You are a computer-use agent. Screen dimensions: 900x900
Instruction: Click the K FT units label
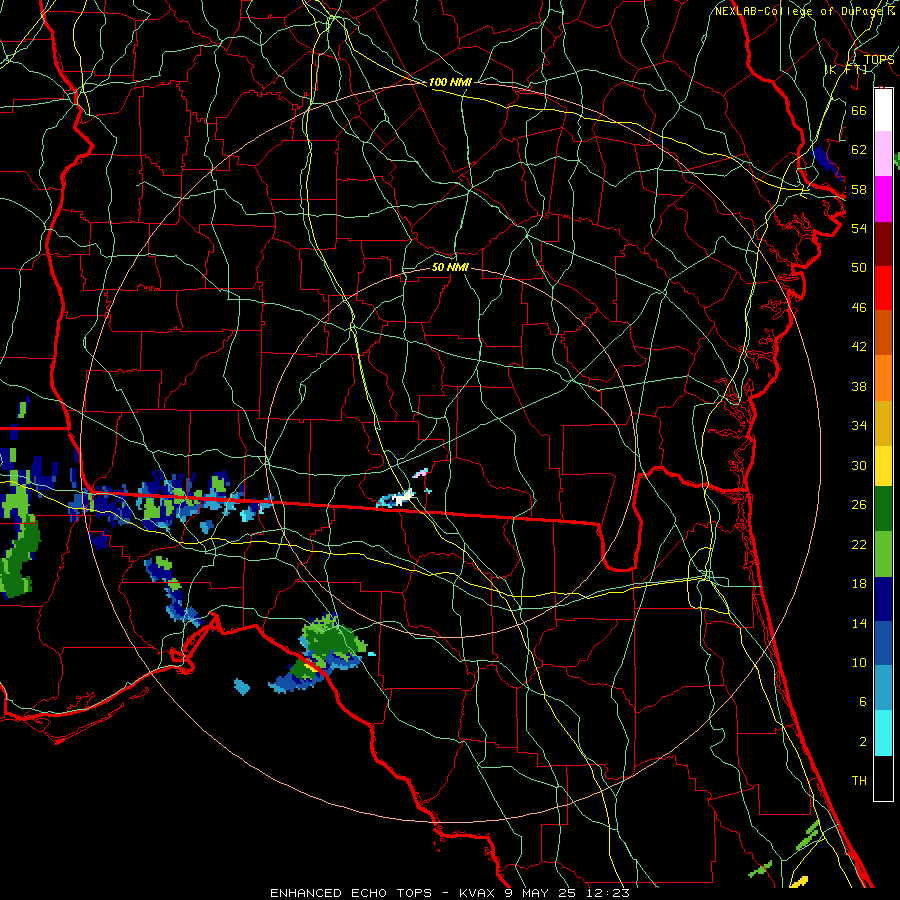845,69
